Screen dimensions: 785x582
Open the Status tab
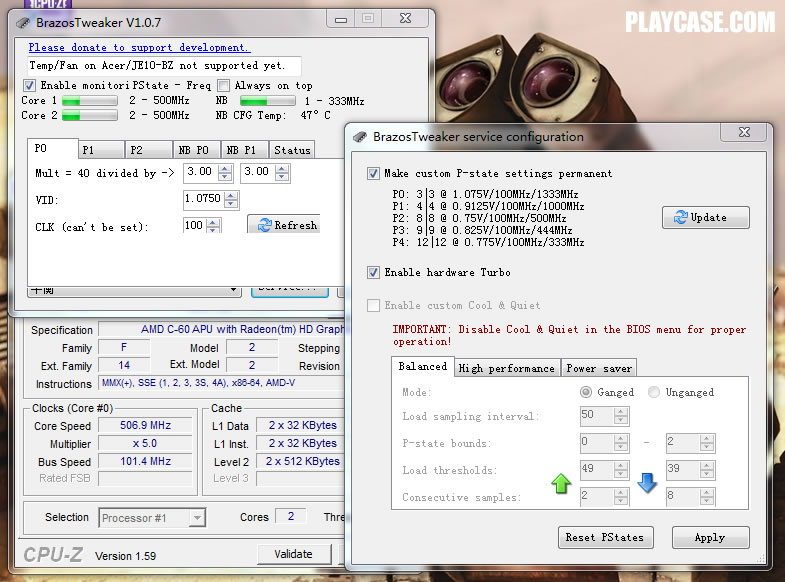pyautogui.click(x=292, y=150)
